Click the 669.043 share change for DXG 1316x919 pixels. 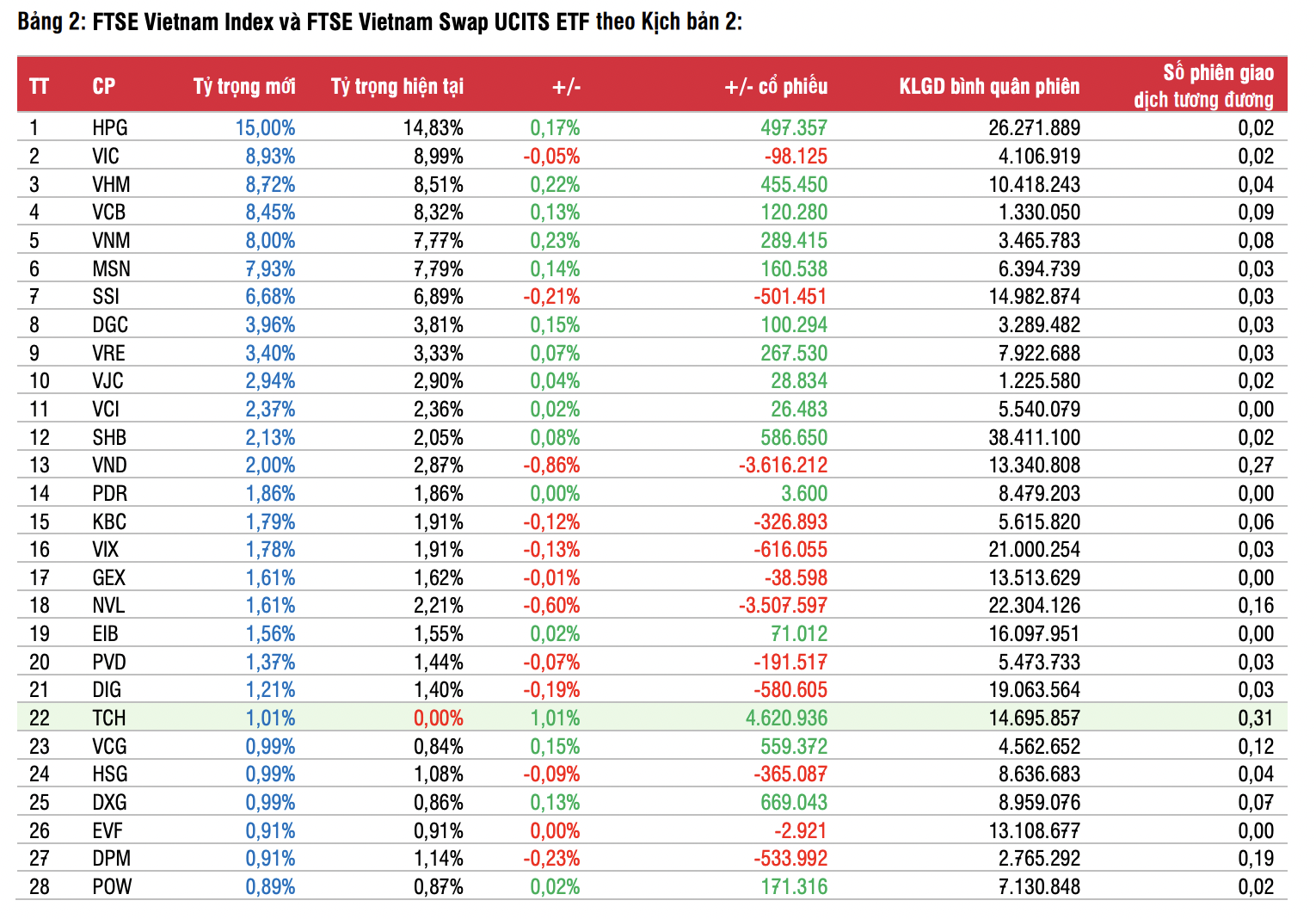pyautogui.click(x=794, y=802)
